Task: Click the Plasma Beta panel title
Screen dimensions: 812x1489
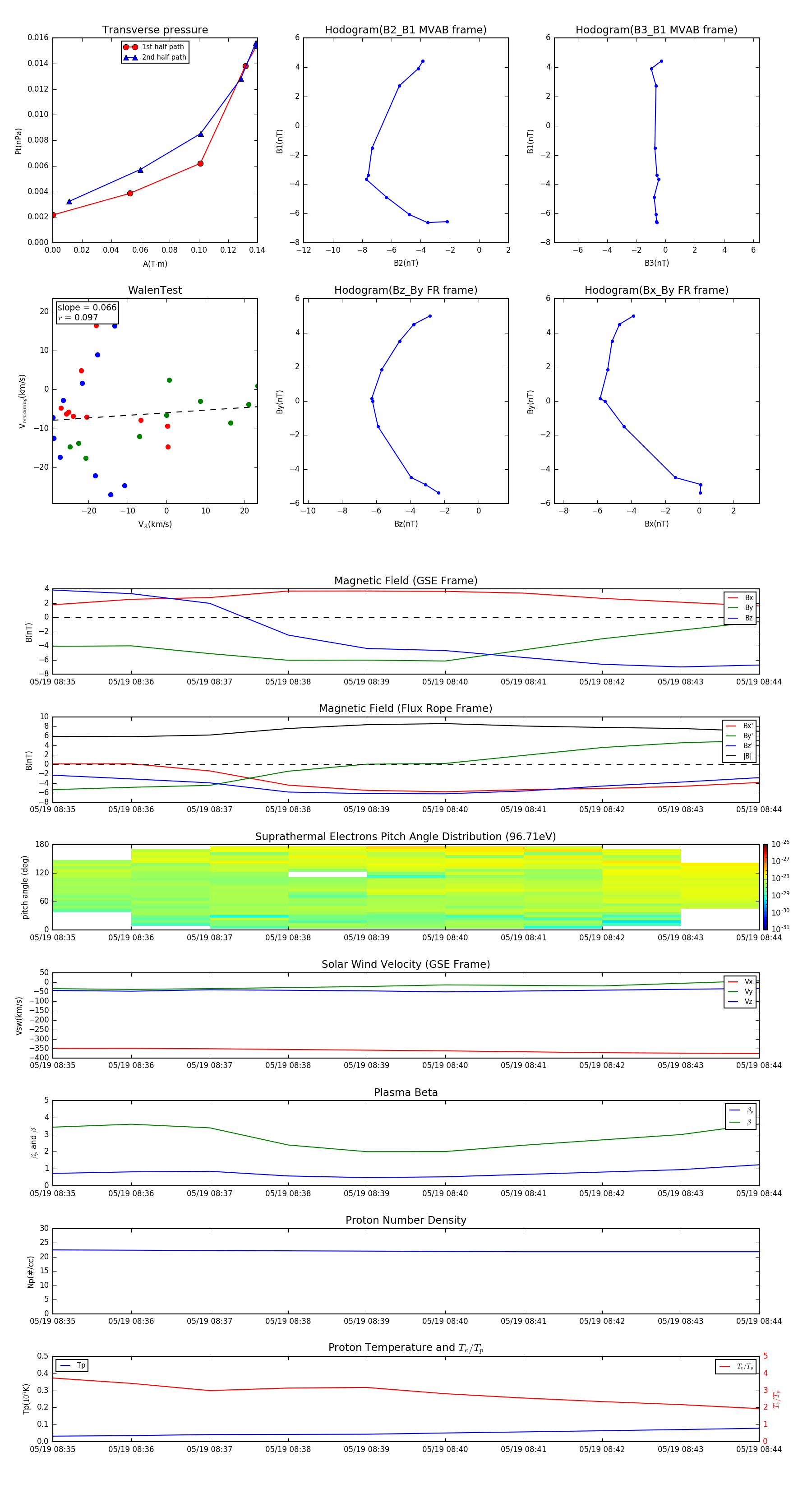Action: 406,1092
